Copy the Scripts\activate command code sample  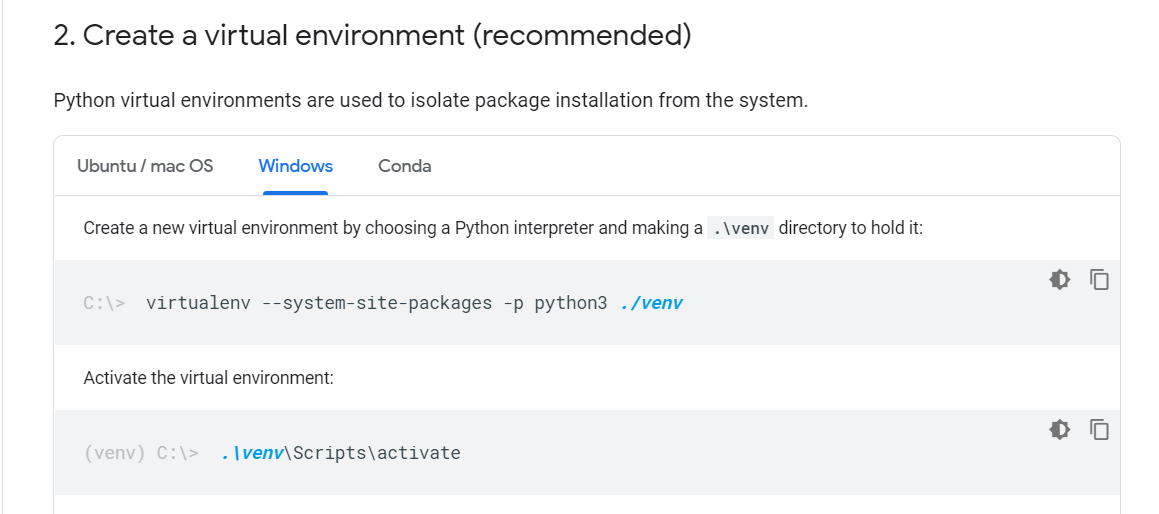pyautogui.click(x=1100, y=430)
